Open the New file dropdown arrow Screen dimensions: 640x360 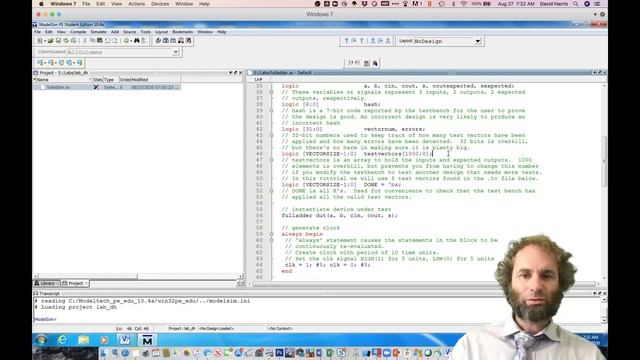tap(44, 41)
